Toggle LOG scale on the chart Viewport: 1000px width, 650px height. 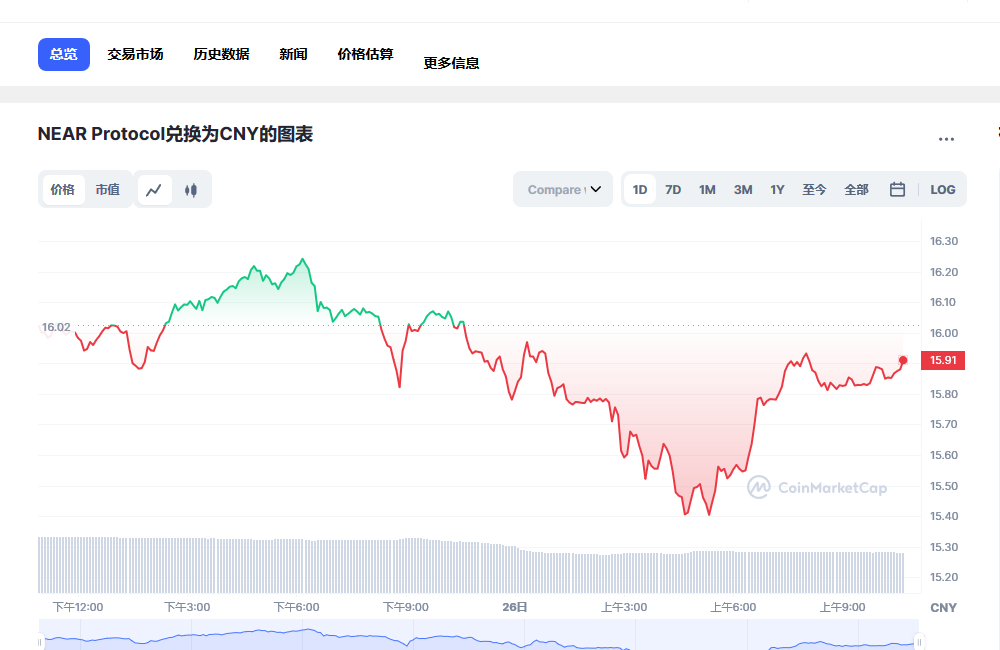943,189
